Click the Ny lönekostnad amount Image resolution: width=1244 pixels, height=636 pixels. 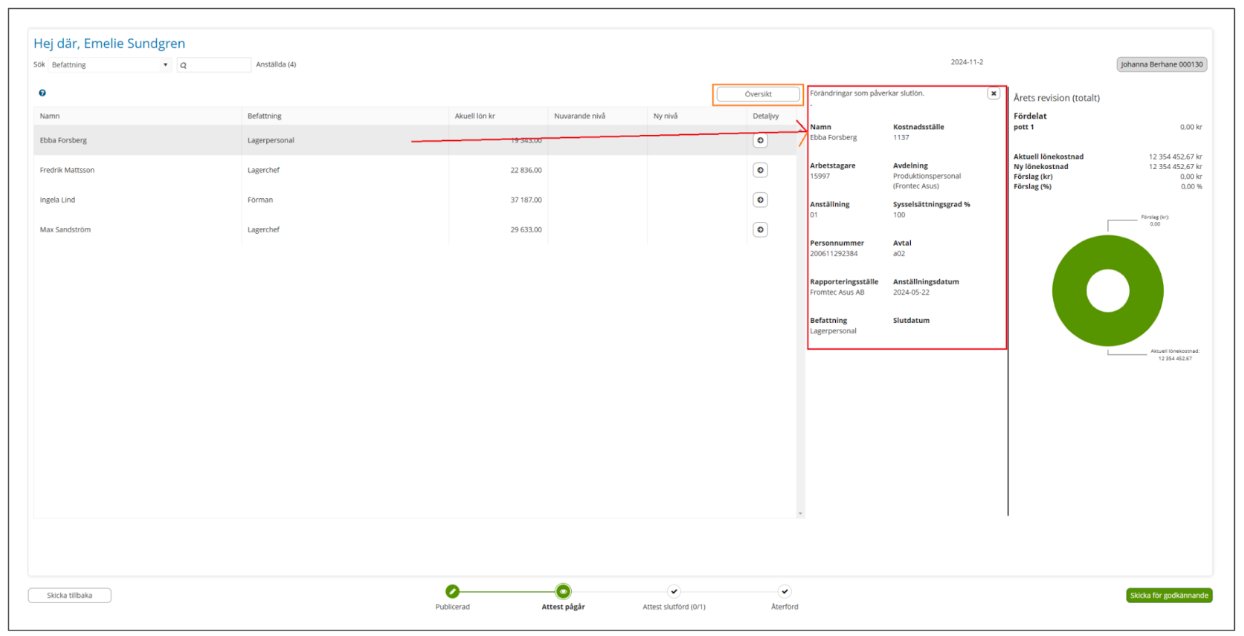tap(1176, 166)
